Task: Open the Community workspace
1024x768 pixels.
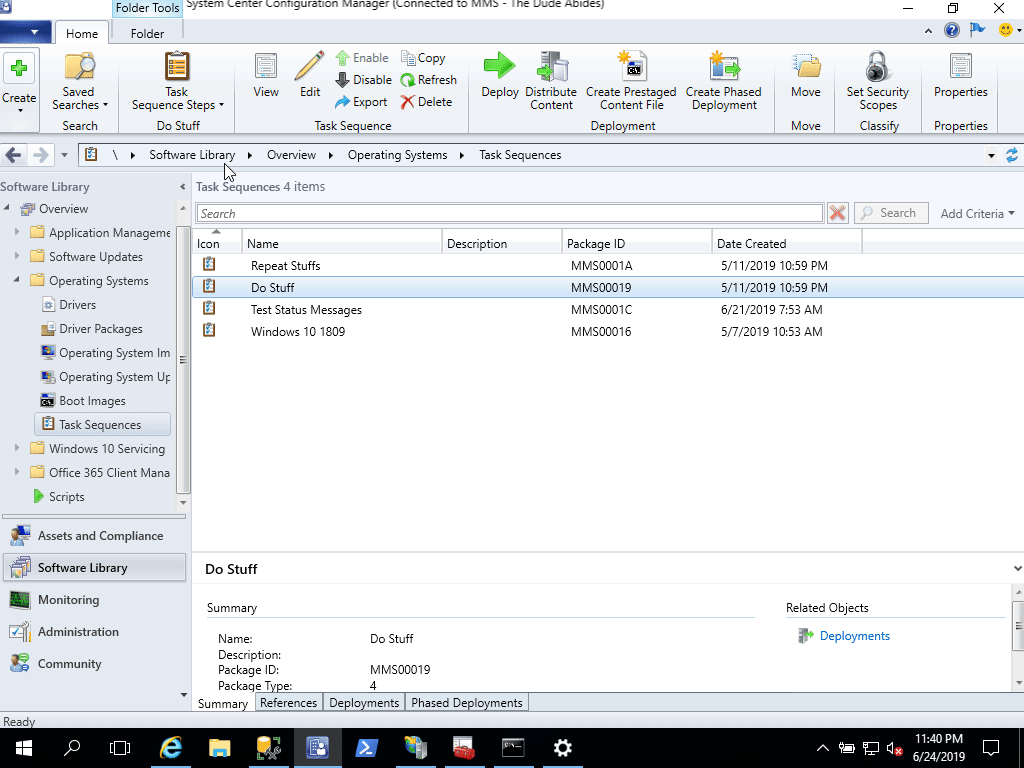Action: [x=95, y=664]
